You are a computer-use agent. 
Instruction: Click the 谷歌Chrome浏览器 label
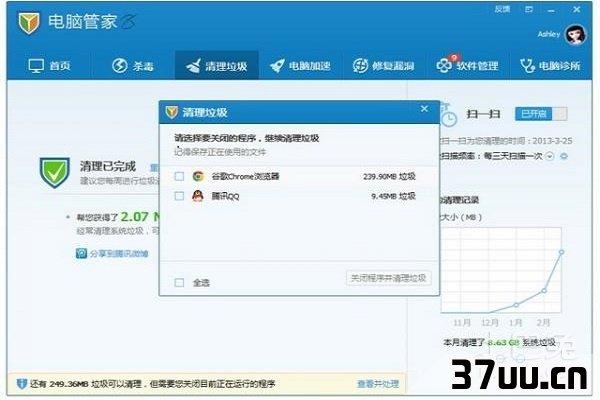tap(246, 176)
